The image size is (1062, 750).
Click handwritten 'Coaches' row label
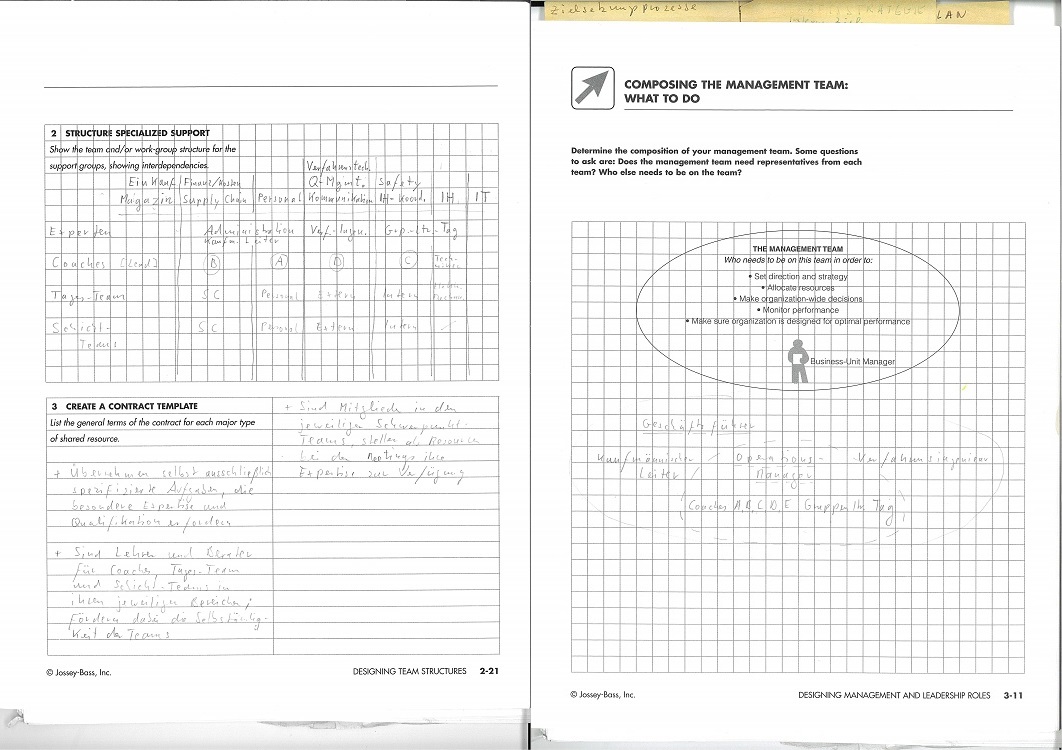(79, 263)
